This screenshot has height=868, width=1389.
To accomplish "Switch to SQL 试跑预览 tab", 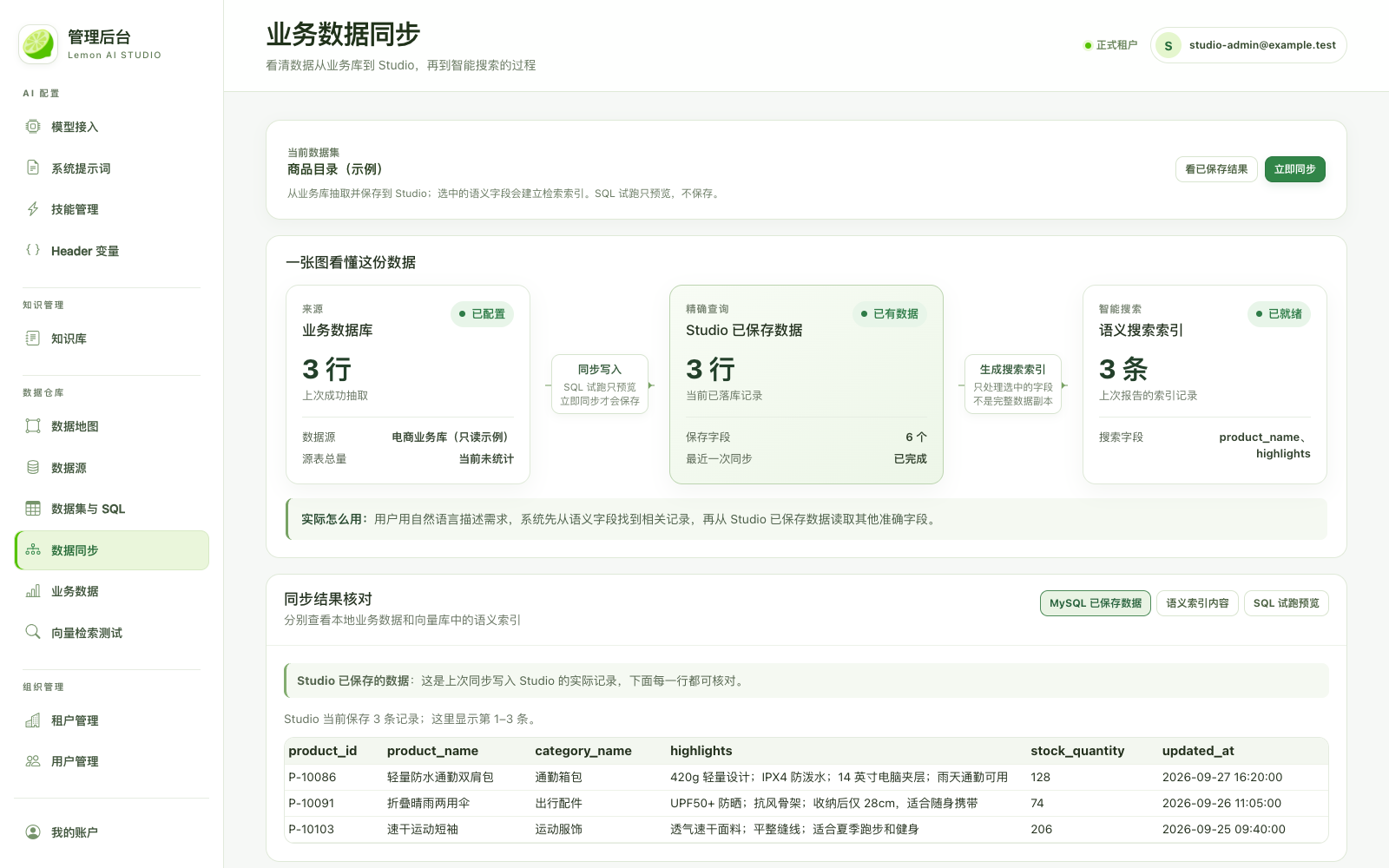I will pos(1286,603).
